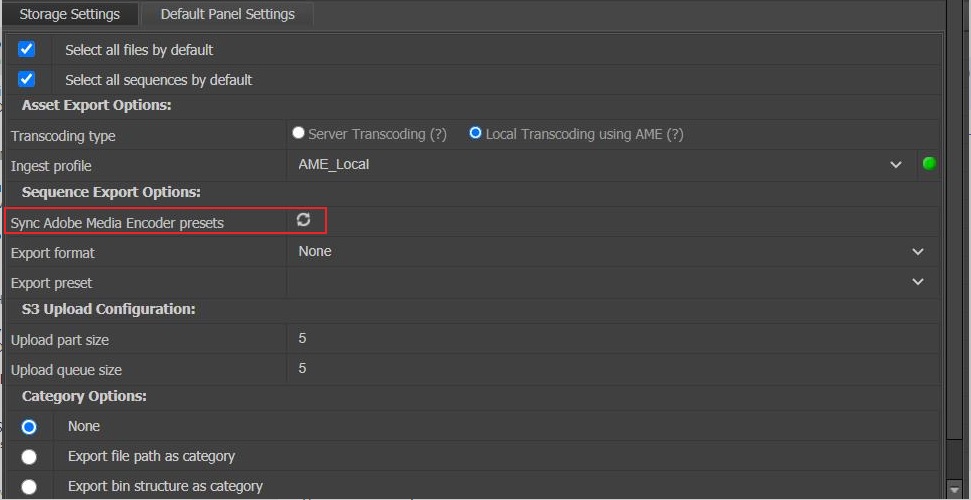Click the Sync Adobe Media Encoder presets refresh icon
The image size is (971, 500).
[x=303, y=219]
